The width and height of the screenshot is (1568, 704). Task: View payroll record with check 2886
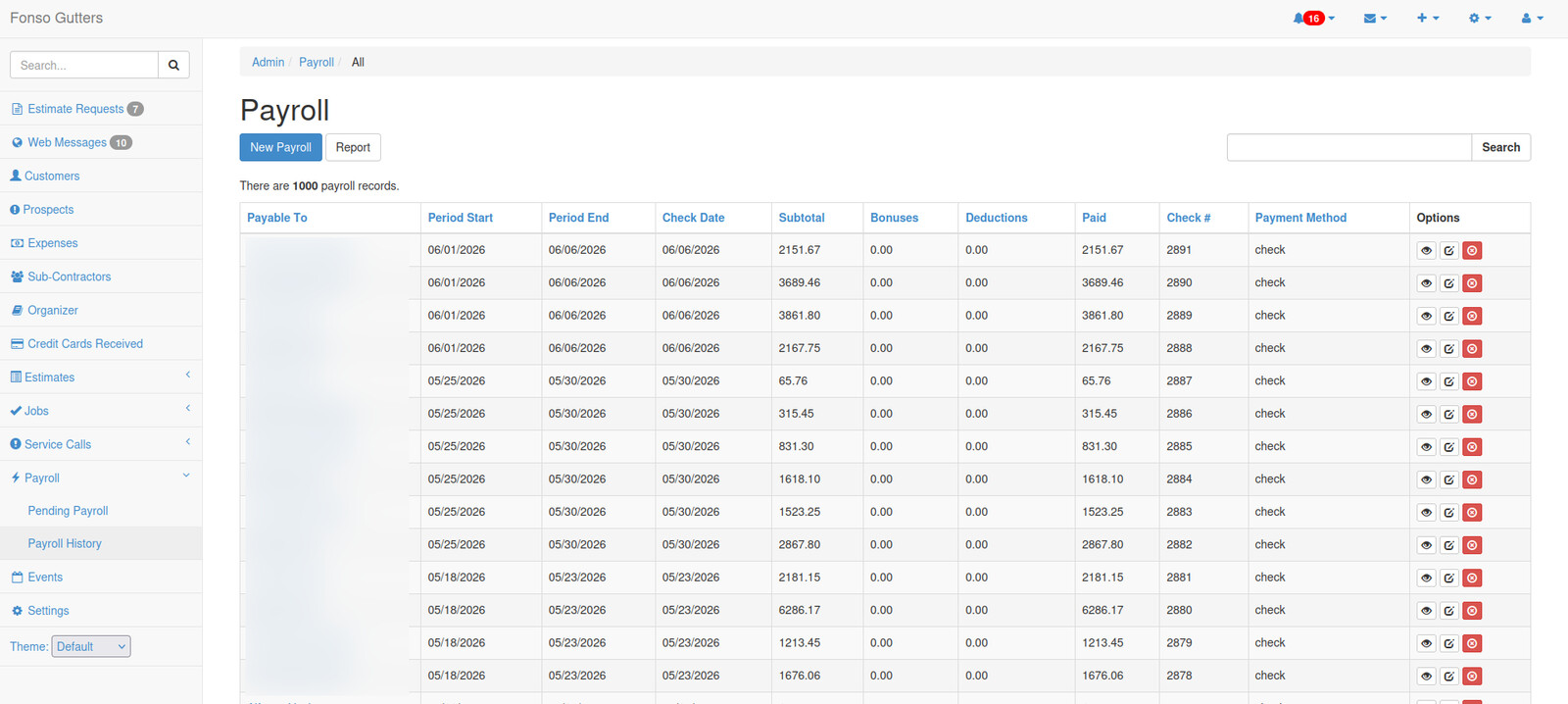[x=1426, y=415]
